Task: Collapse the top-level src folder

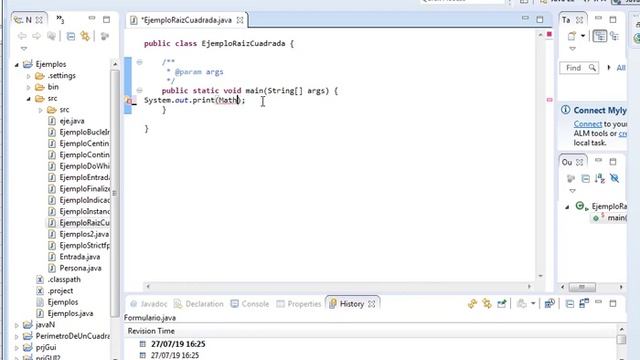Action: pyautogui.click(x=29, y=99)
